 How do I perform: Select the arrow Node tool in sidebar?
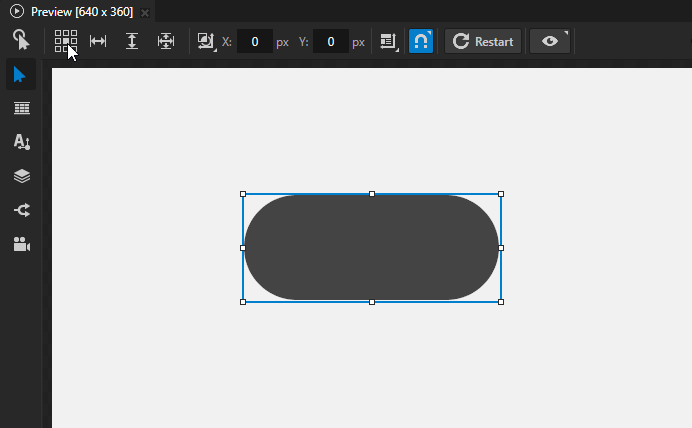point(21,74)
